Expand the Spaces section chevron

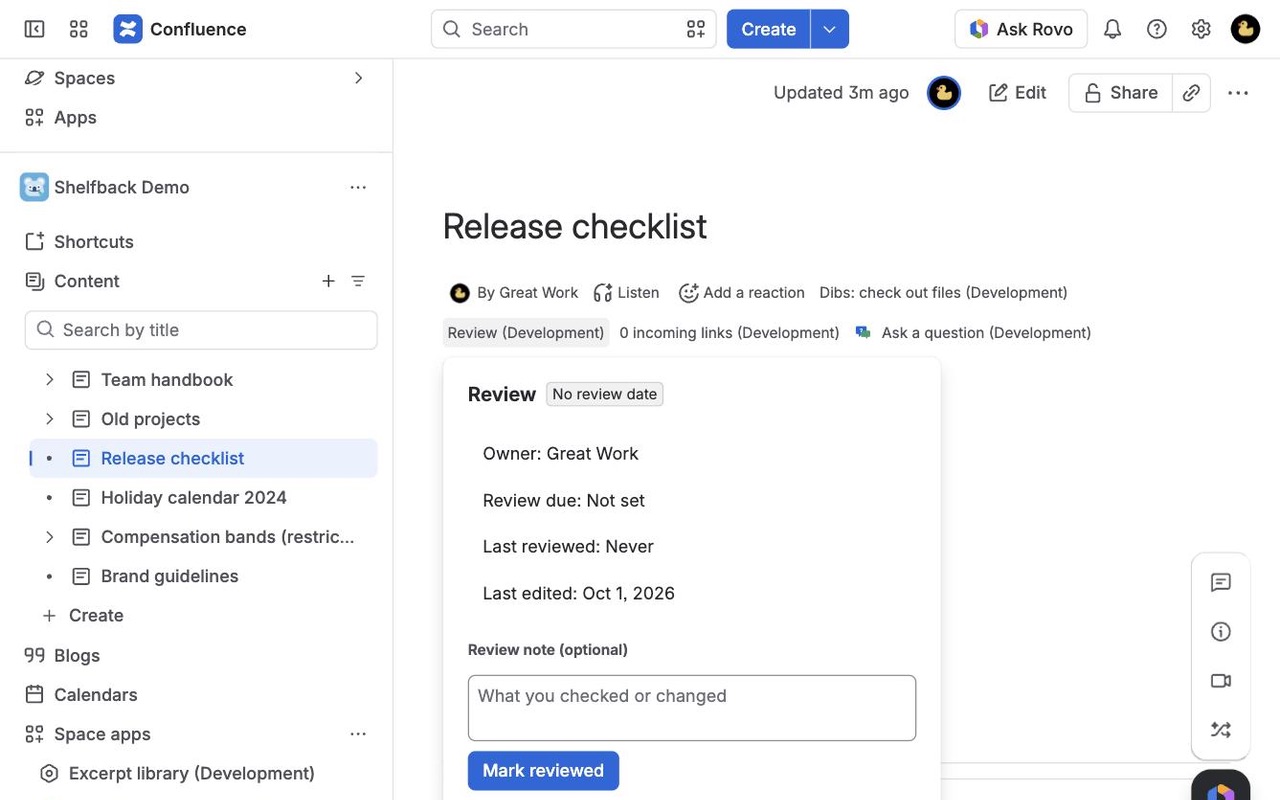358,78
